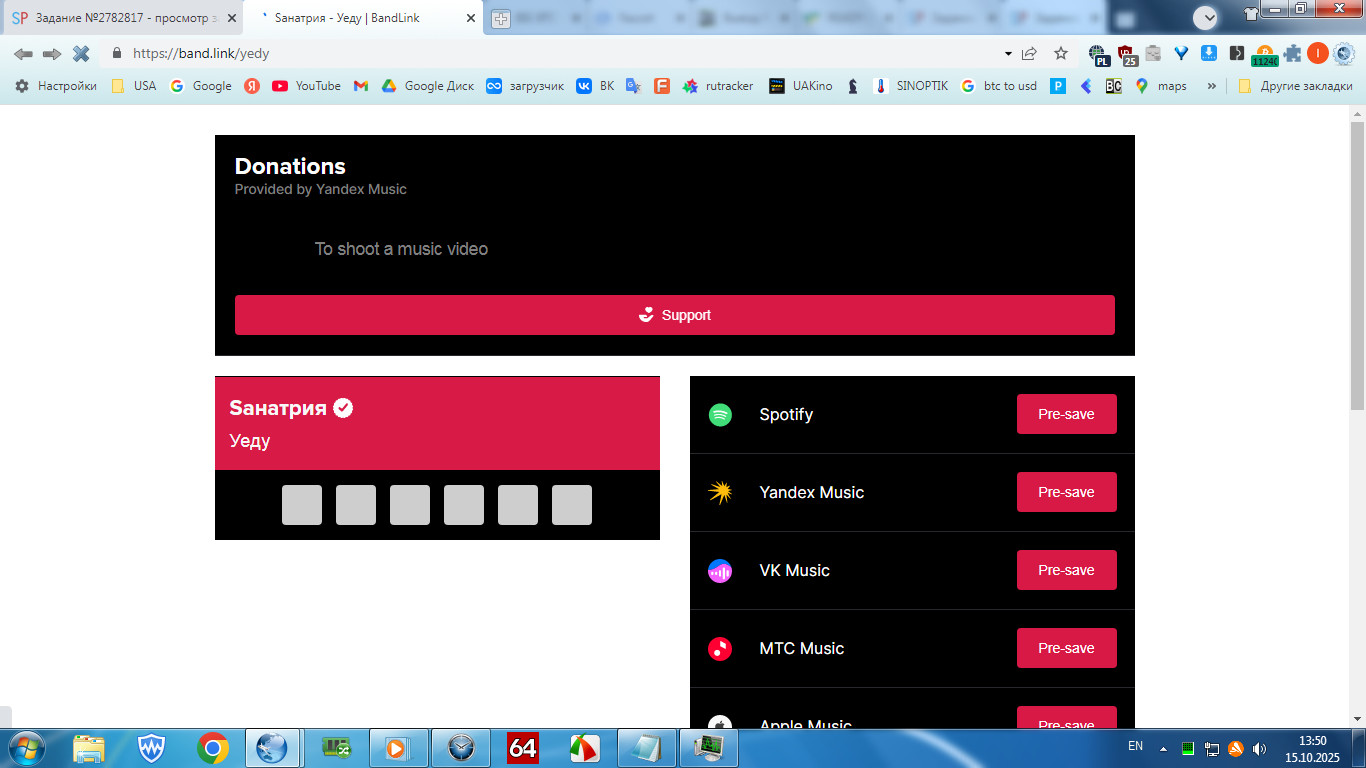Image resolution: width=1366 pixels, height=768 pixels.
Task: Open the uBlock shield extension showing 25
Action: click(x=1127, y=55)
